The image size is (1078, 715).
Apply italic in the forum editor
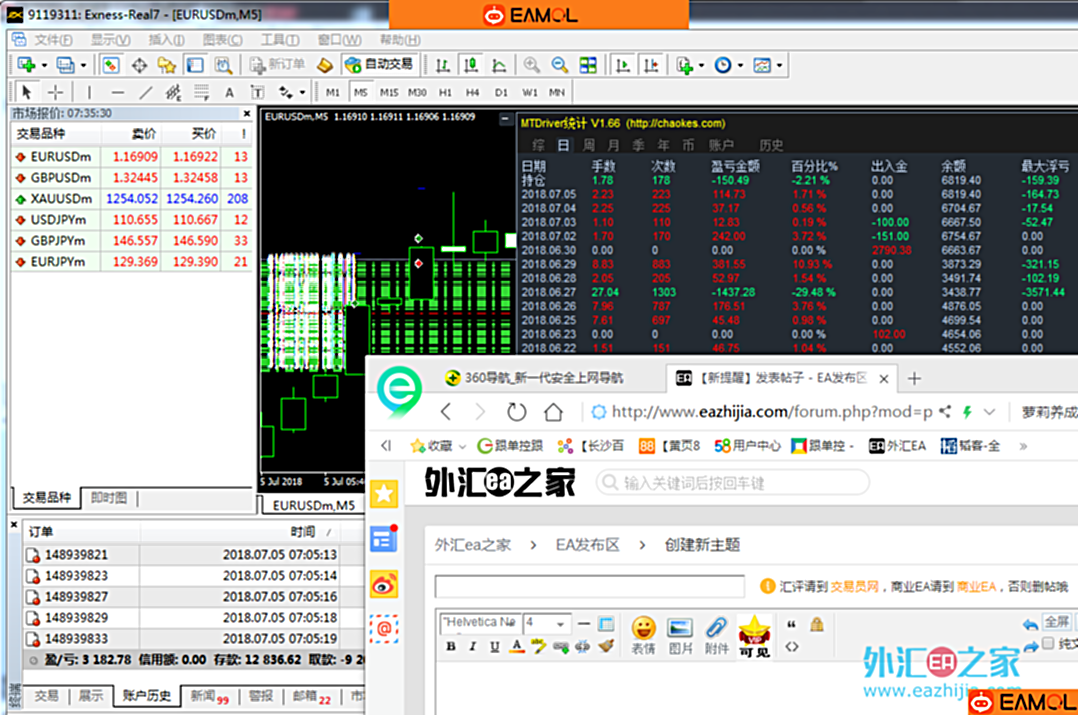click(473, 646)
